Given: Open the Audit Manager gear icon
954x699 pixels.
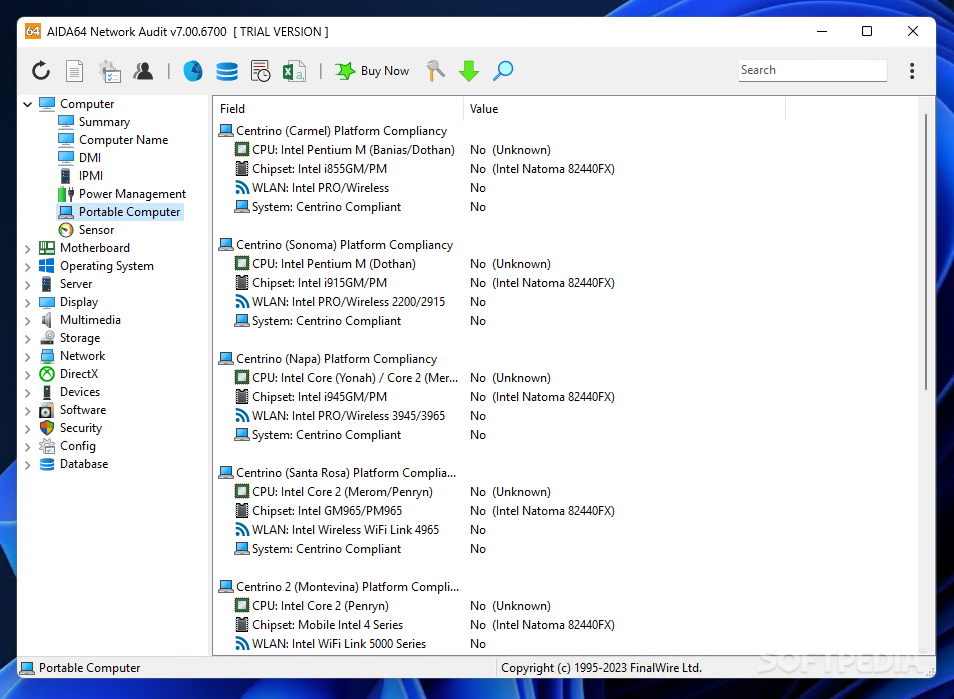Looking at the screenshot, I should click(110, 71).
